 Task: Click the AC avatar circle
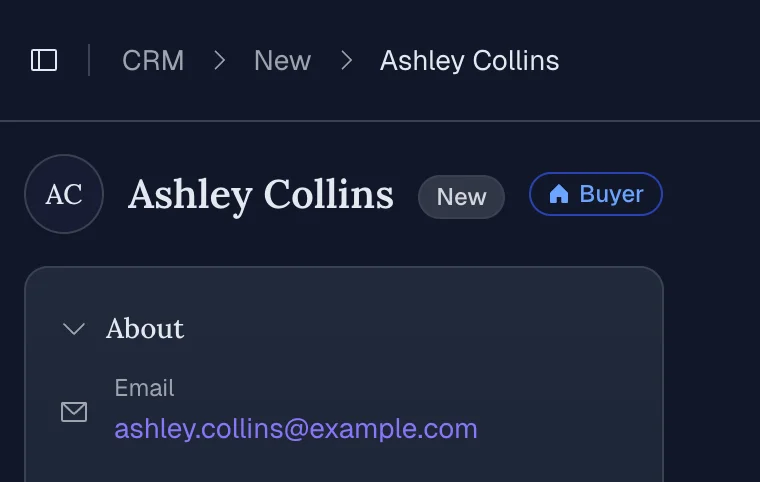click(64, 194)
